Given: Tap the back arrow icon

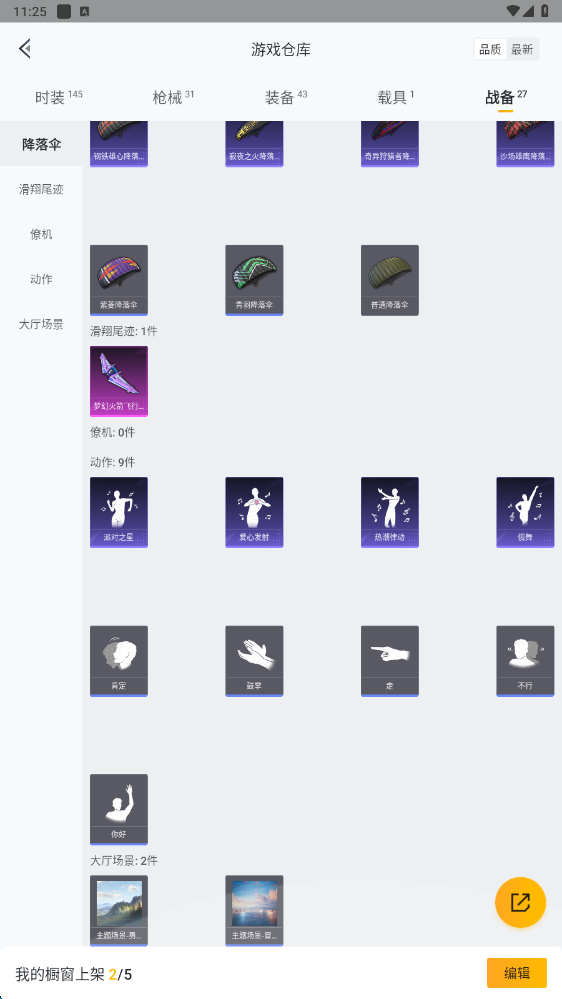Looking at the screenshot, I should point(25,48).
